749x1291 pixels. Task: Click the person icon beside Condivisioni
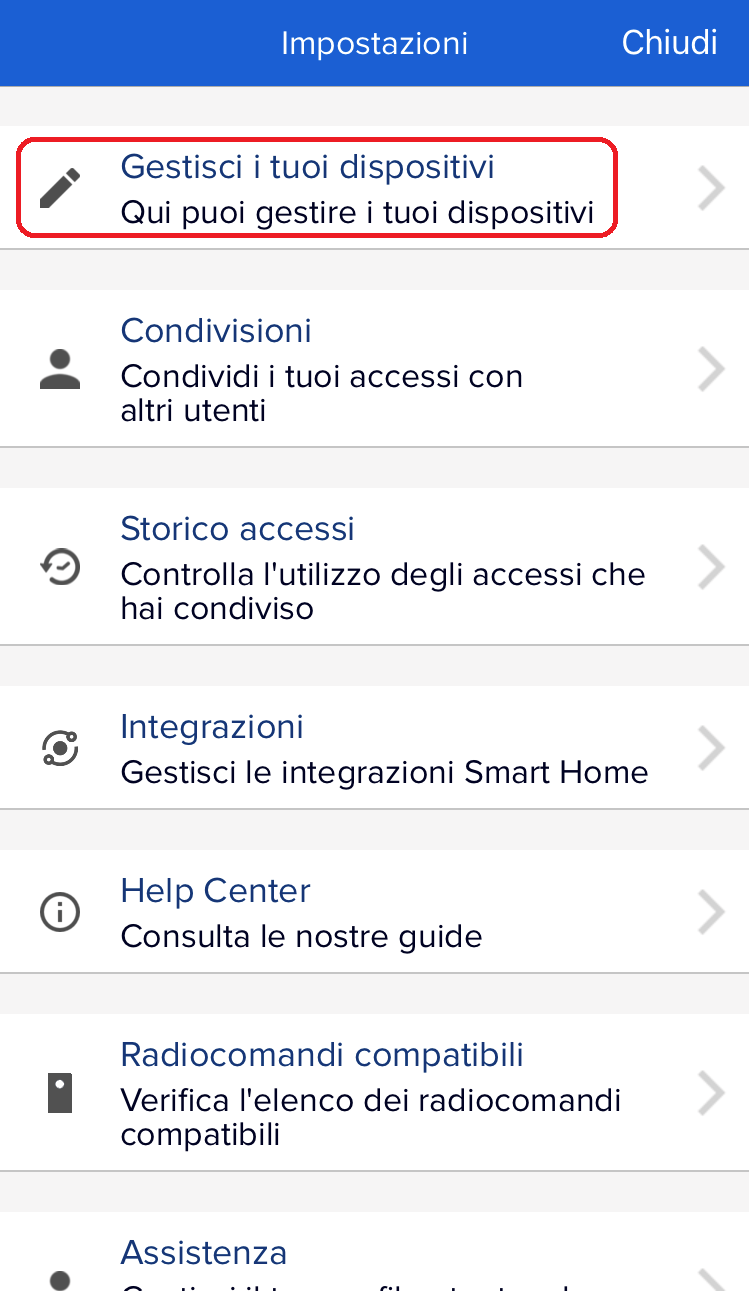pos(60,369)
